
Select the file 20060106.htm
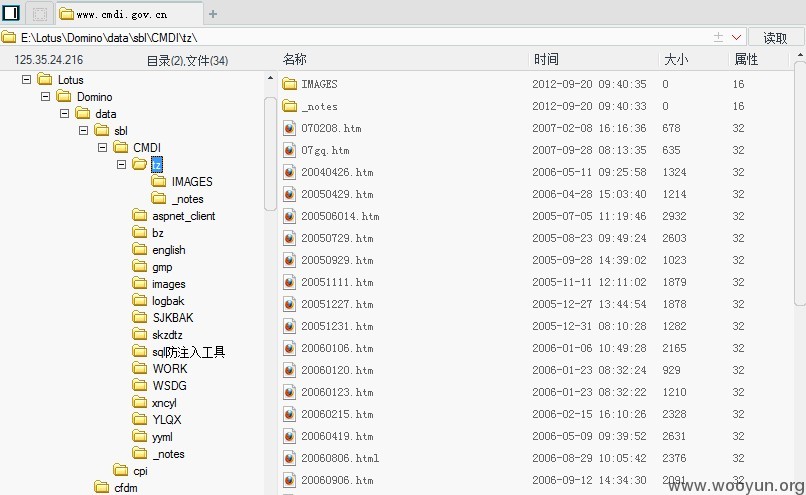[337, 349]
